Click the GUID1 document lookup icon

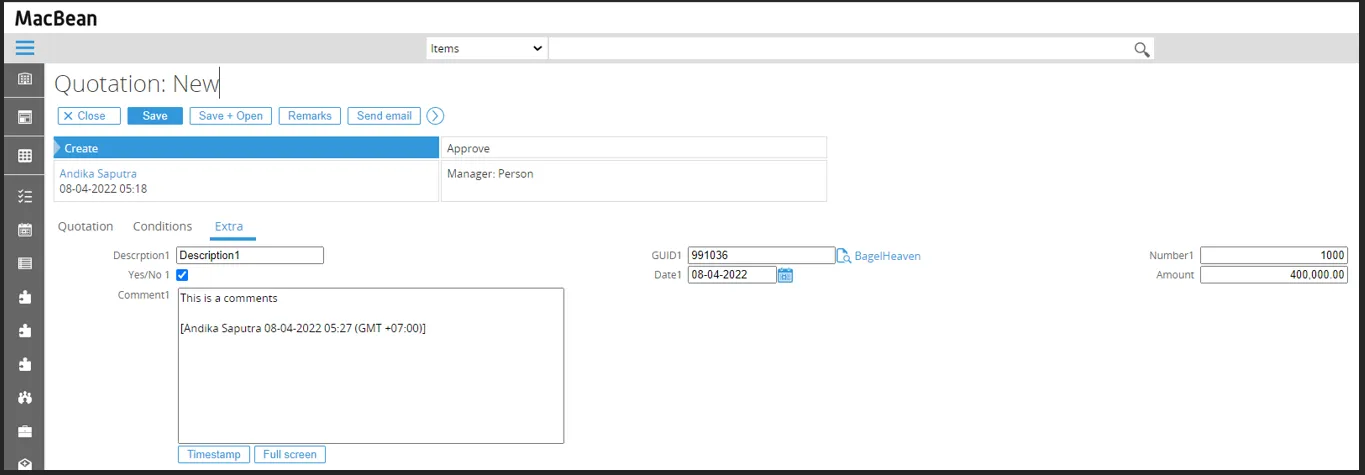pos(843,256)
